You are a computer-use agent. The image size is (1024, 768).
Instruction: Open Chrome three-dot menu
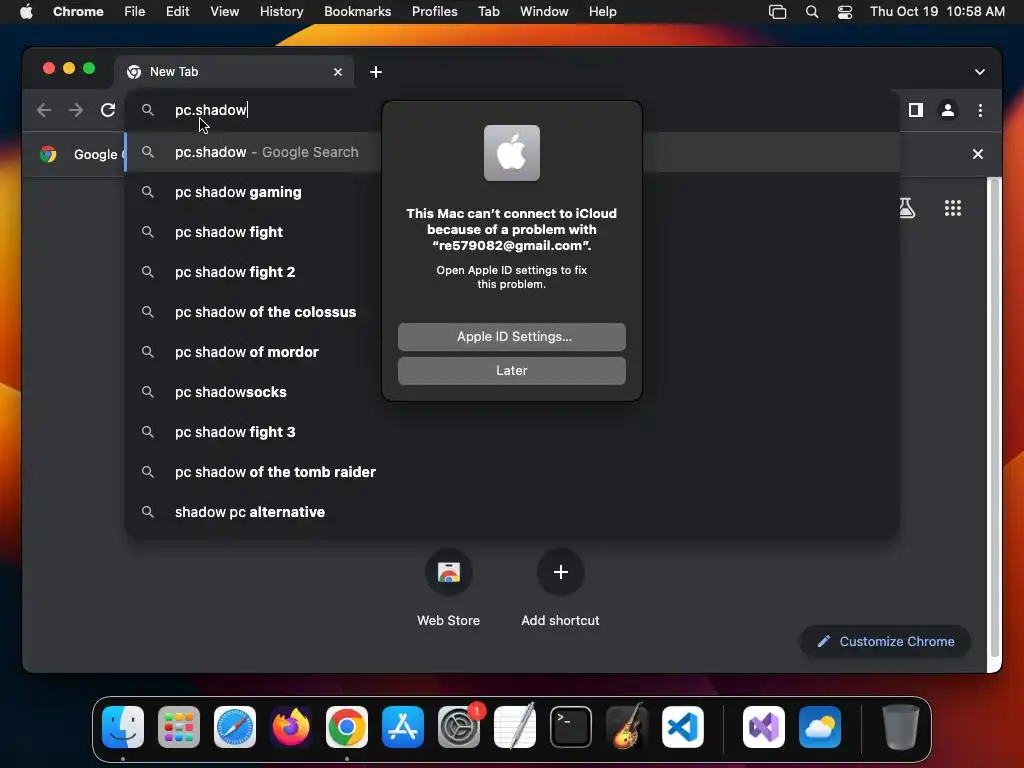pyautogui.click(x=980, y=110)
